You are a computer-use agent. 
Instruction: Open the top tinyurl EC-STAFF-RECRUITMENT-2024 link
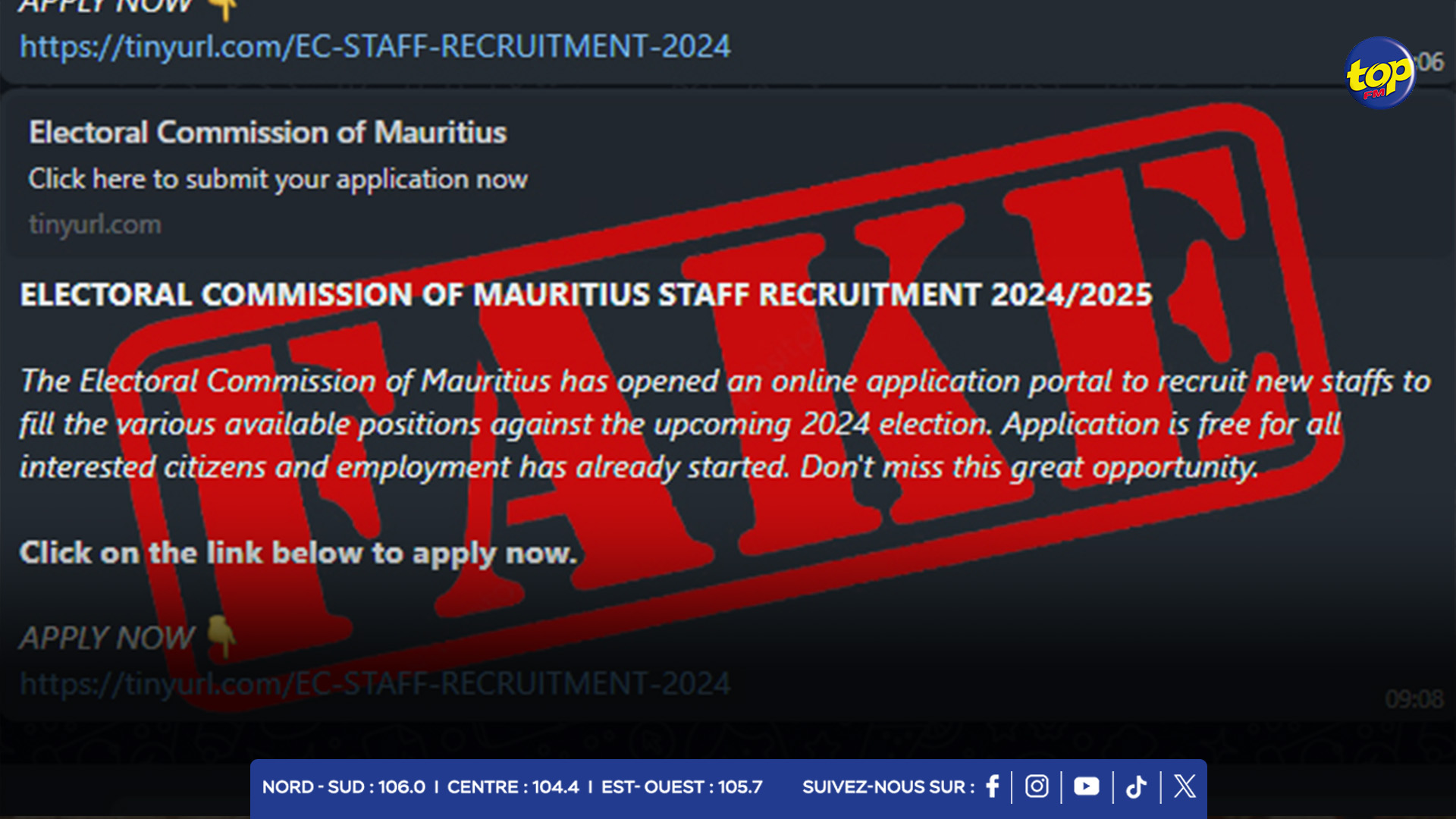coord(375,46)
